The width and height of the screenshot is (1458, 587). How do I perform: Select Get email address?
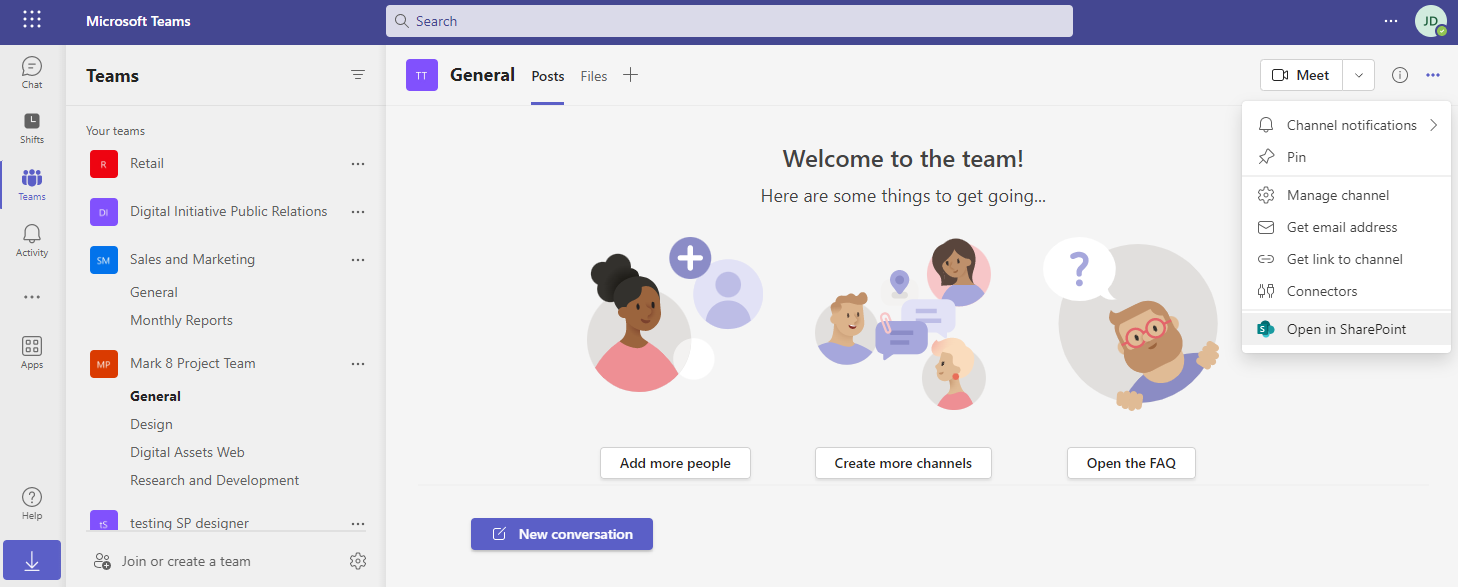pos(1346,227)
